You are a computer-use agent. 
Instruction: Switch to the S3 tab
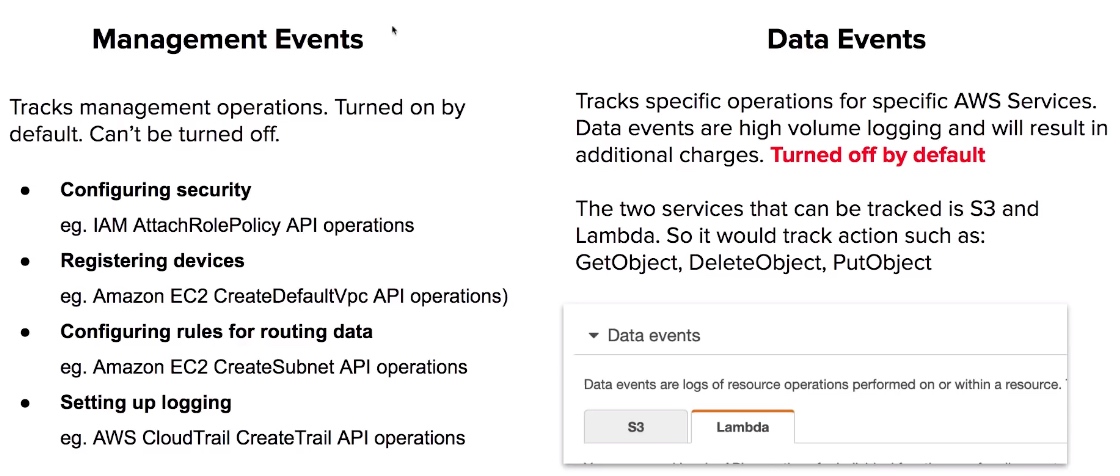click(x=636, y=427)
